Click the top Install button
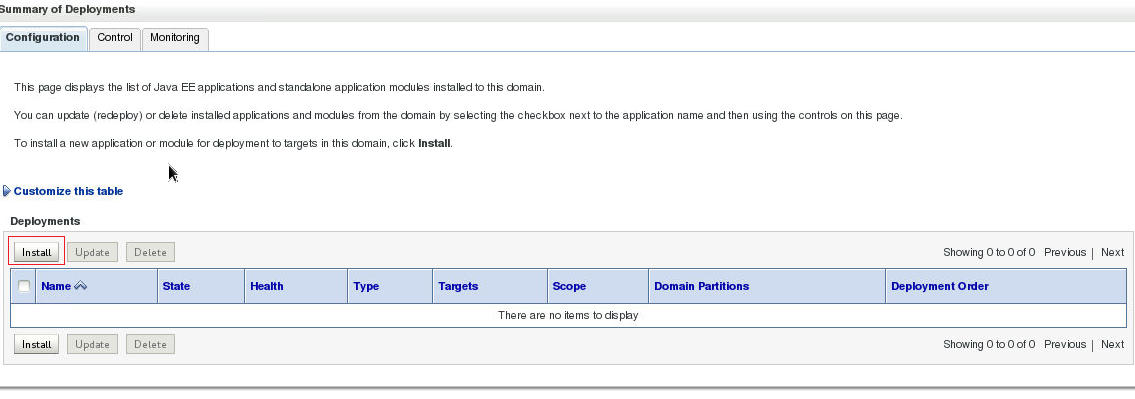 click(36, 252)
